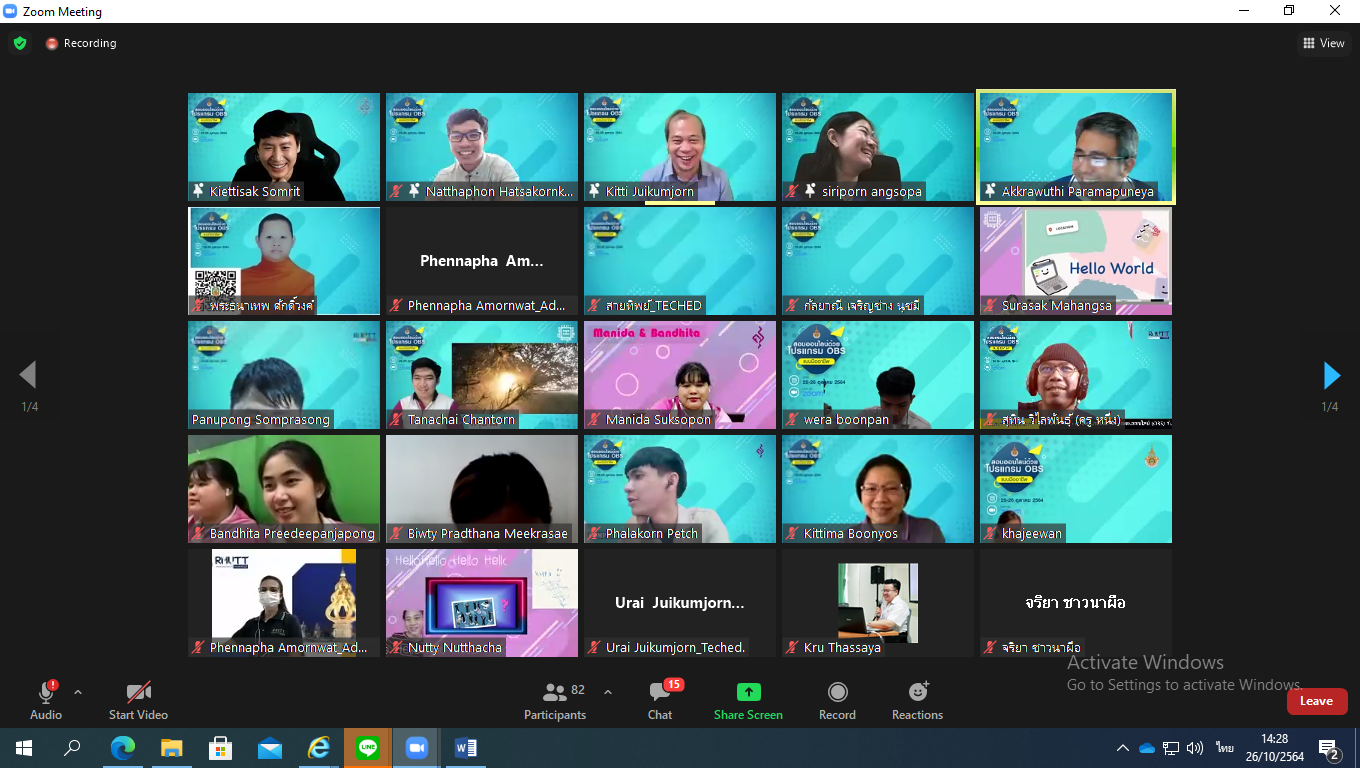Click the Zoom Meeting title bar icon

10,11
